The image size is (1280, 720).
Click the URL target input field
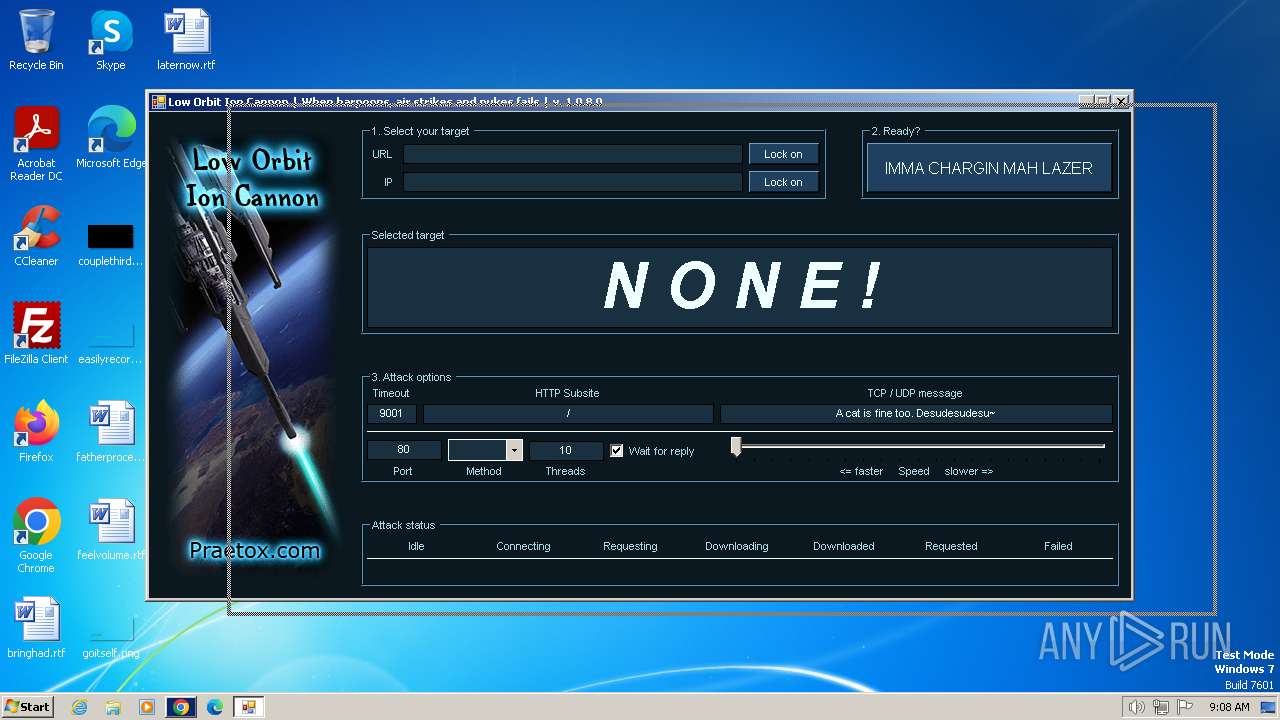572,154
